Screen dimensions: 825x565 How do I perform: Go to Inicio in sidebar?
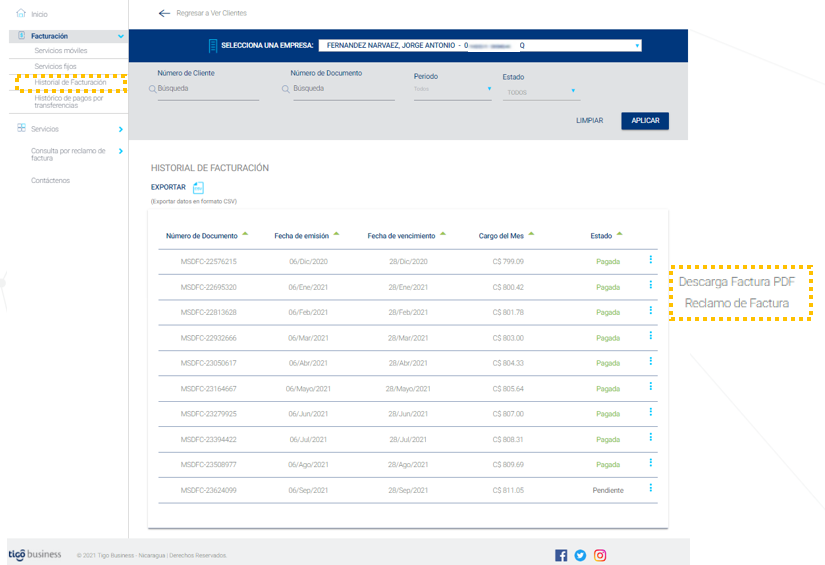[x=39, y=14]
